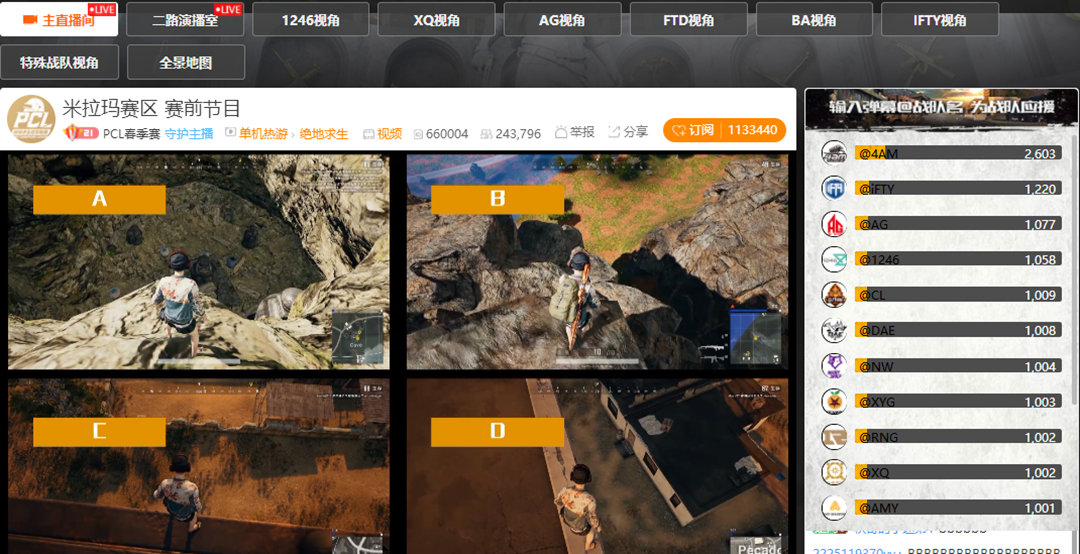Open the 守护主播 guardian link
The height and width of the screenshot is (554, 1080).
189,133
